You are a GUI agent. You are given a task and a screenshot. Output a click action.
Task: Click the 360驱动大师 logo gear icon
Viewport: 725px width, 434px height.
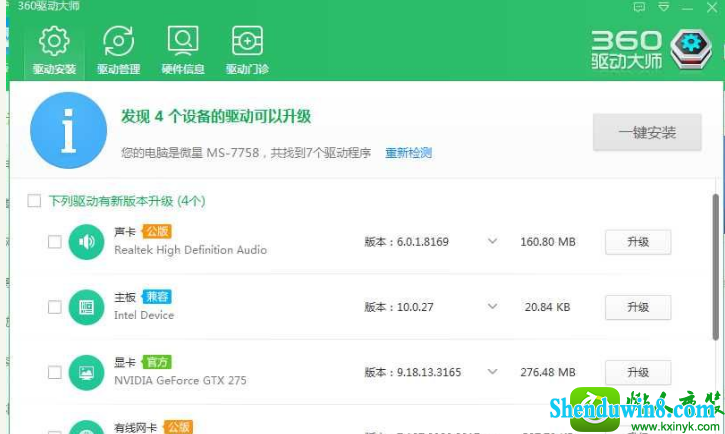pyautogui.click(x=691, y=49)
